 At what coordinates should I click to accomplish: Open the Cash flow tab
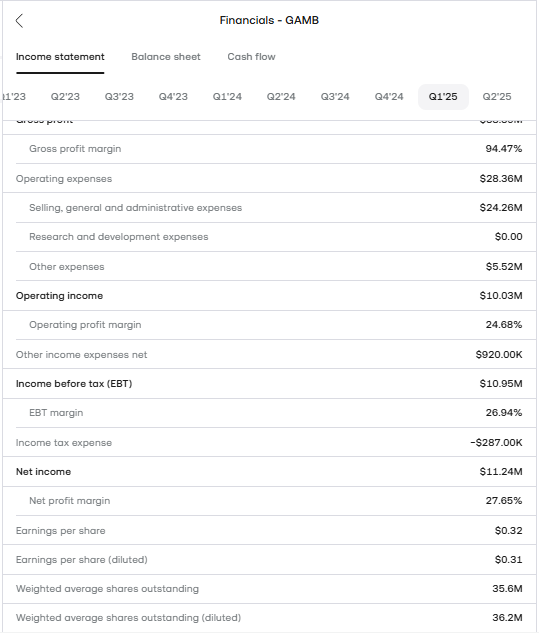252,57
